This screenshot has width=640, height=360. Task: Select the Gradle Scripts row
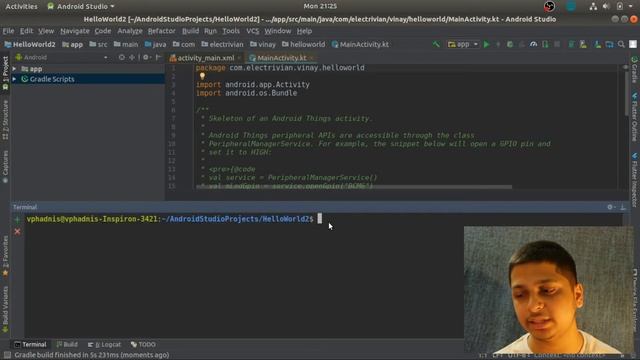pos(88,79)
